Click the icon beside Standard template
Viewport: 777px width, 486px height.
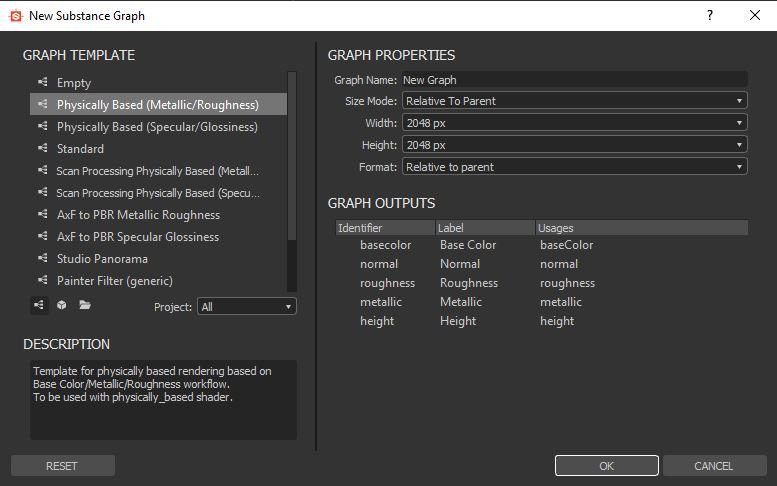click(43, 149)
